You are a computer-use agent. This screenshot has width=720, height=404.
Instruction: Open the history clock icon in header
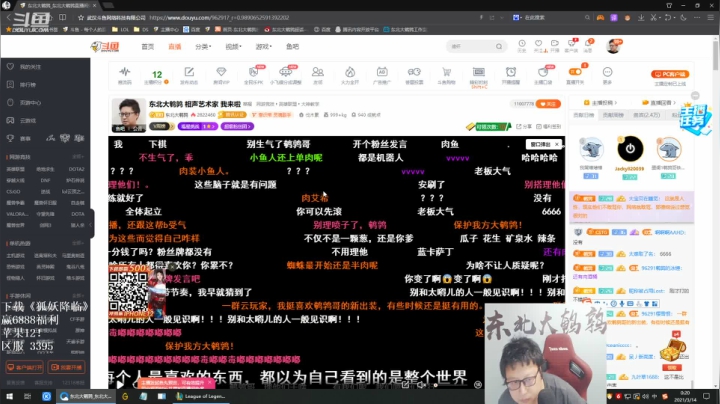[522, 45]
